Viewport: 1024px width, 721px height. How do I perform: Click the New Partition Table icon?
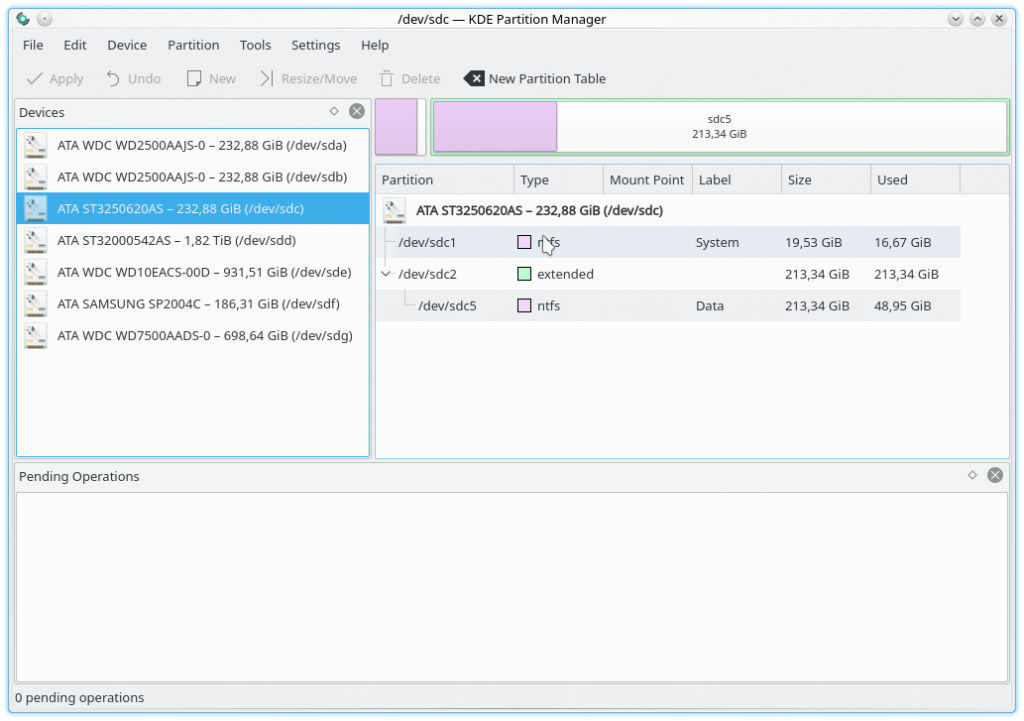474,79
